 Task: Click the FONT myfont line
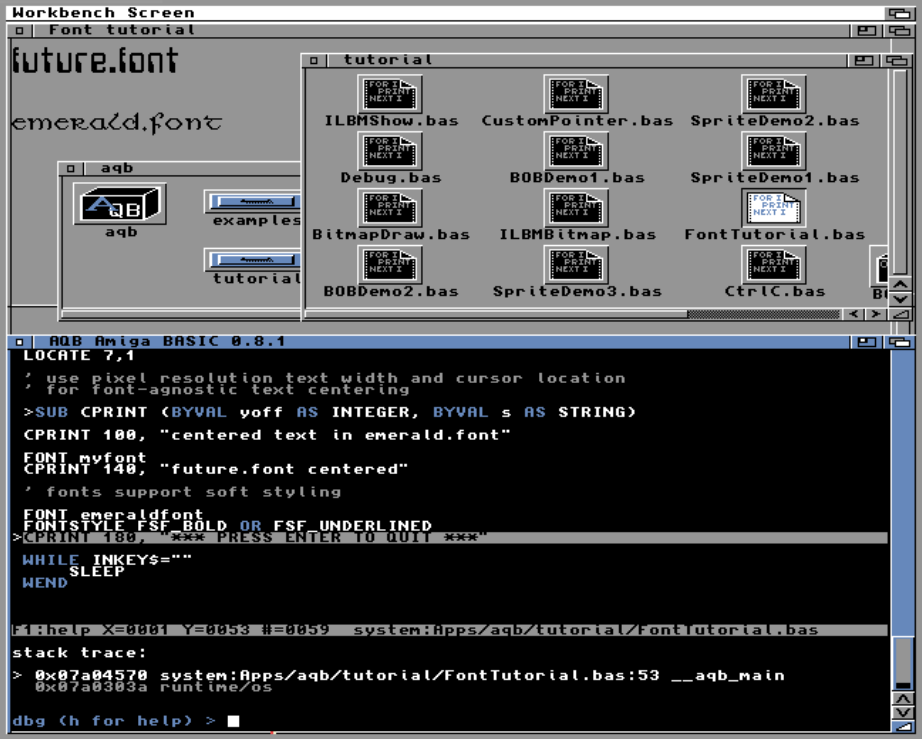pos(85,457)
